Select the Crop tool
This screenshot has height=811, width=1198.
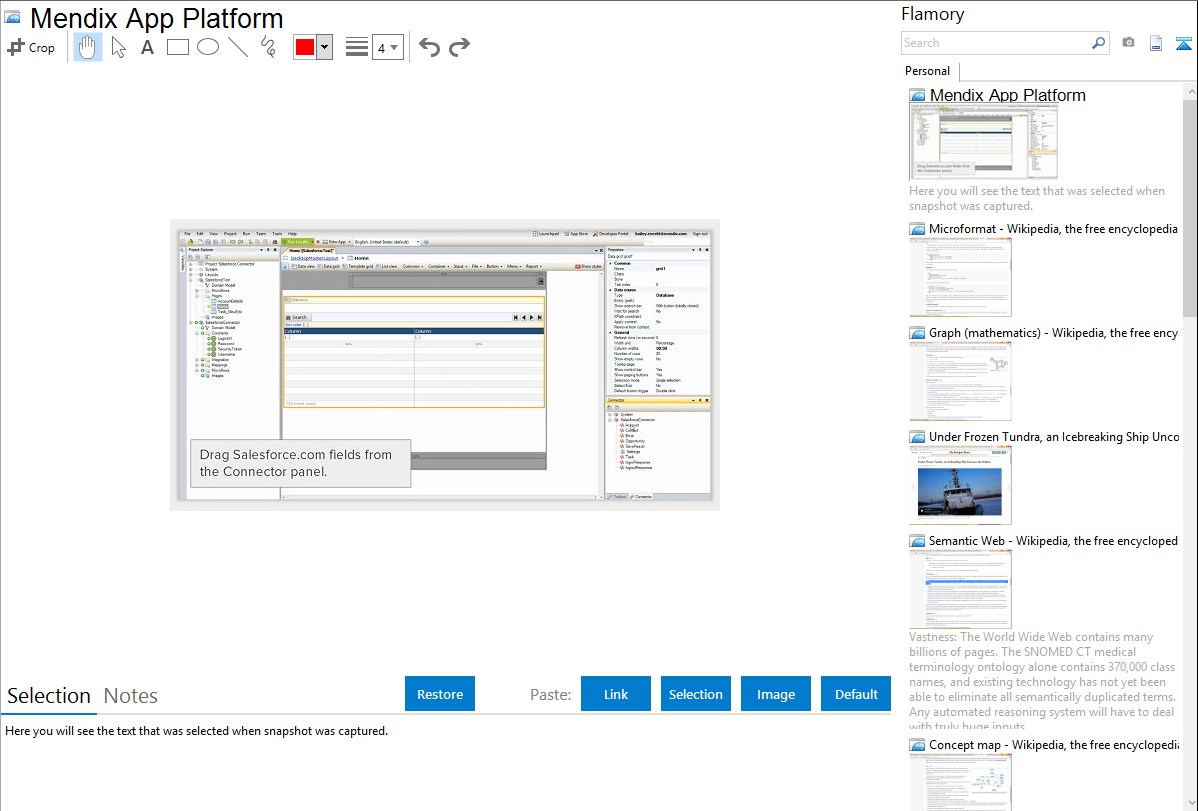pyautogui.click(x=31, y=47)
